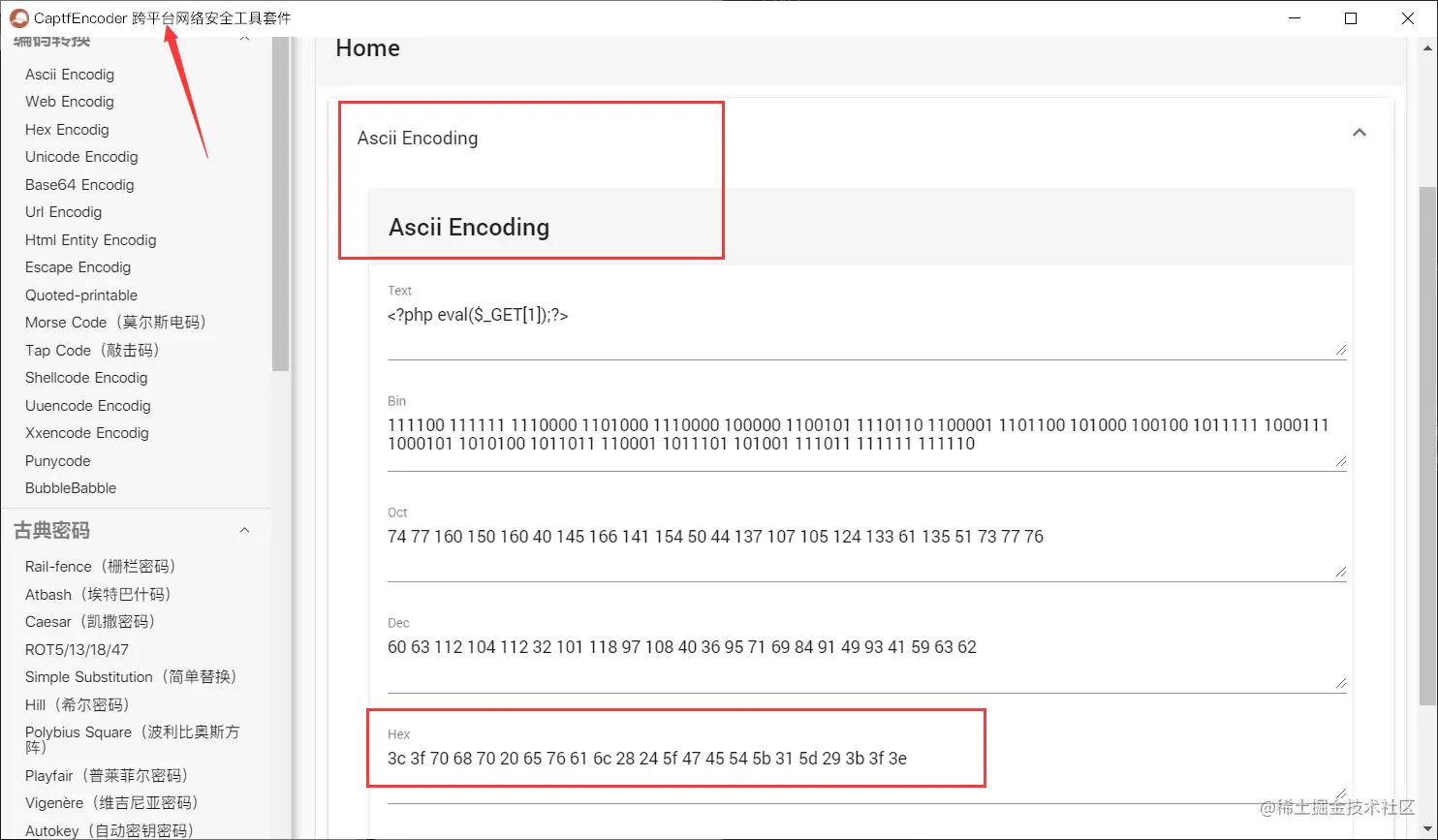Viewport: 1438px width, 840px height.
Task: Select ROT5/13/18/47 entry
Action: (x=77, y=650)
